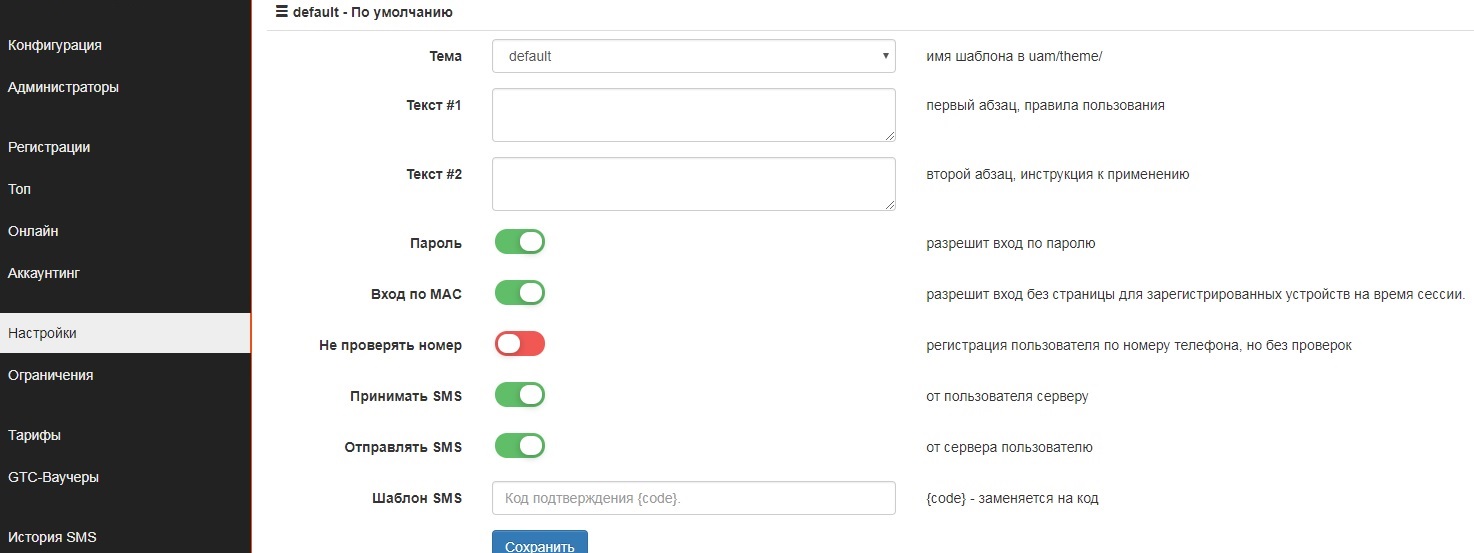This screenshot has height=553, width=1474.
Task: Select Тарифы in the sidebar
Action: coord(34,435)
